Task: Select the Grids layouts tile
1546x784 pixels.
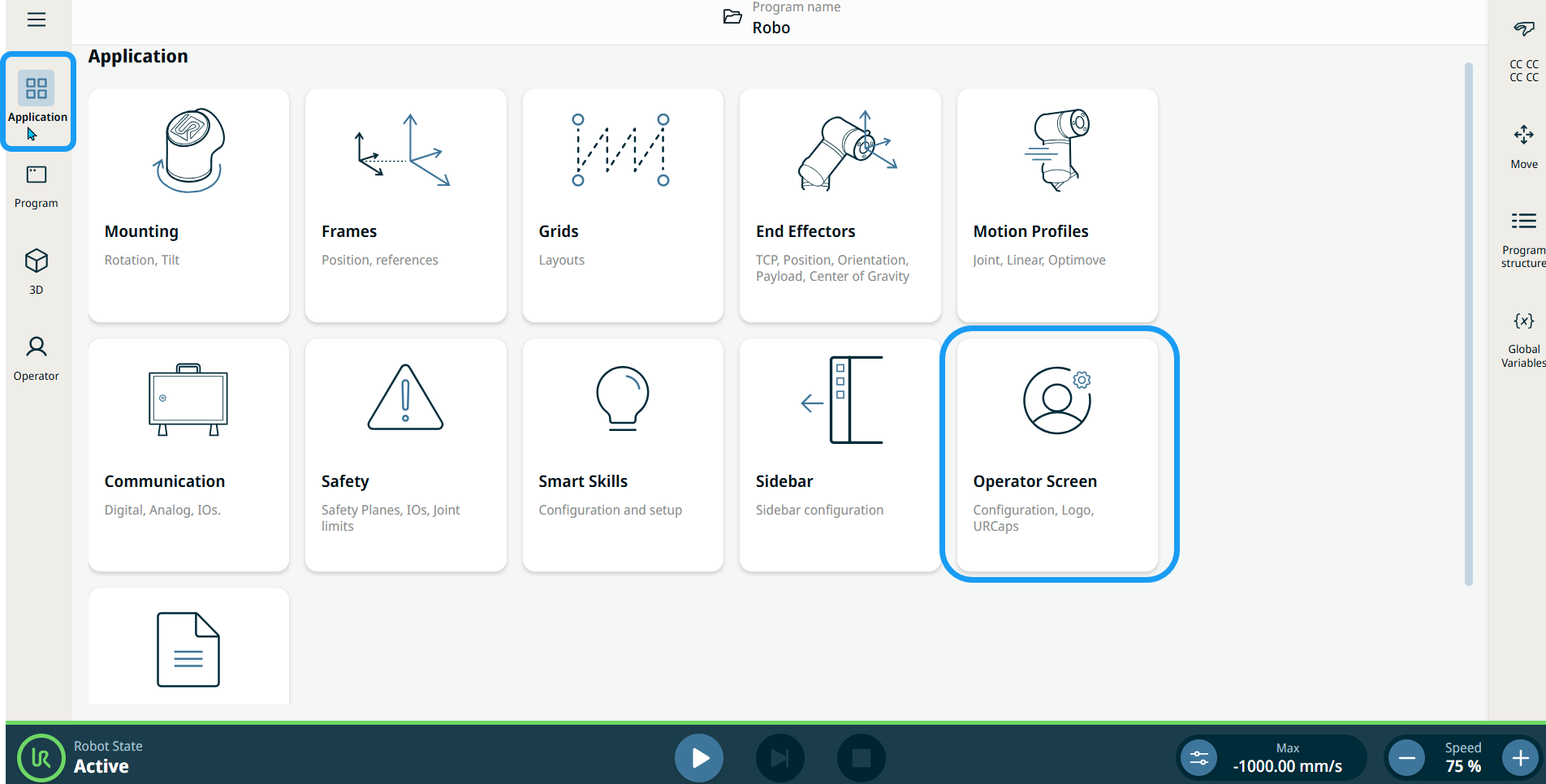Action: click(x=623, y=205)
